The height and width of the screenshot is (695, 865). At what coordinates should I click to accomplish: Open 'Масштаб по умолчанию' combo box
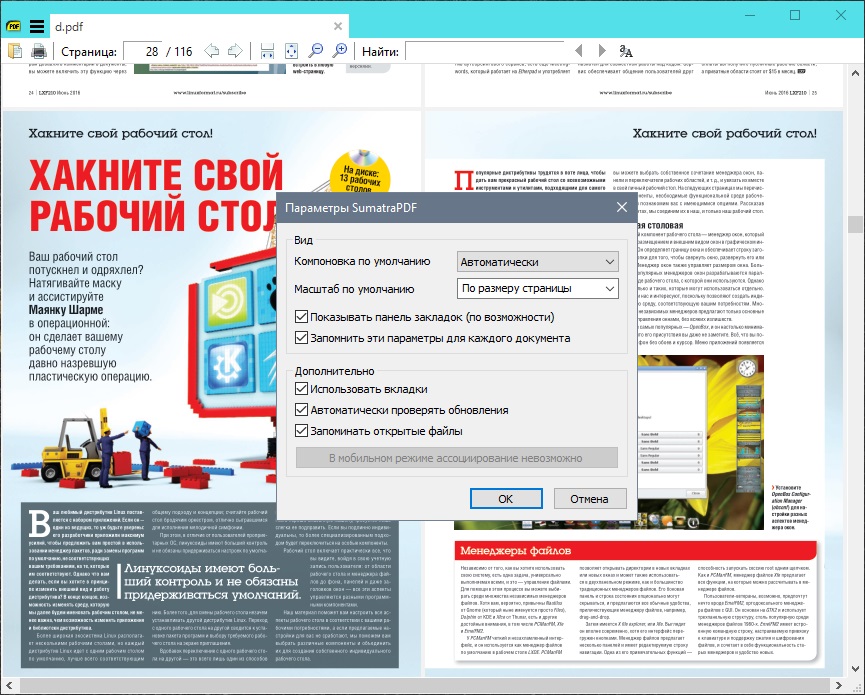pos(537,289)
